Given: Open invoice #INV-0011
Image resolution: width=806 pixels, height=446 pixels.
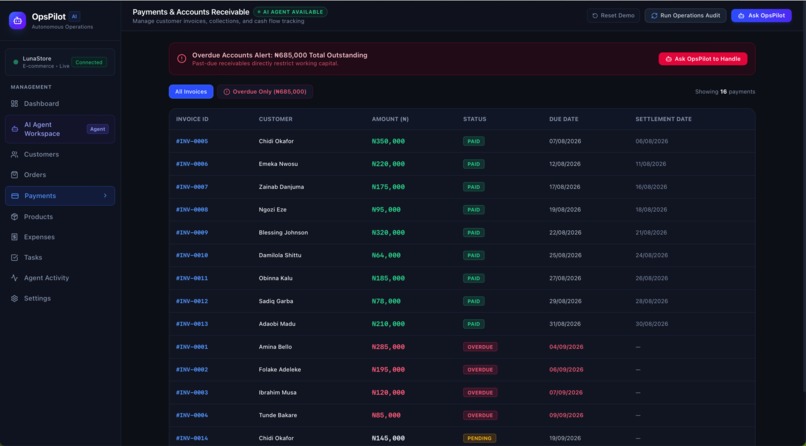Looking at the screenshot, I should (192, 278).
